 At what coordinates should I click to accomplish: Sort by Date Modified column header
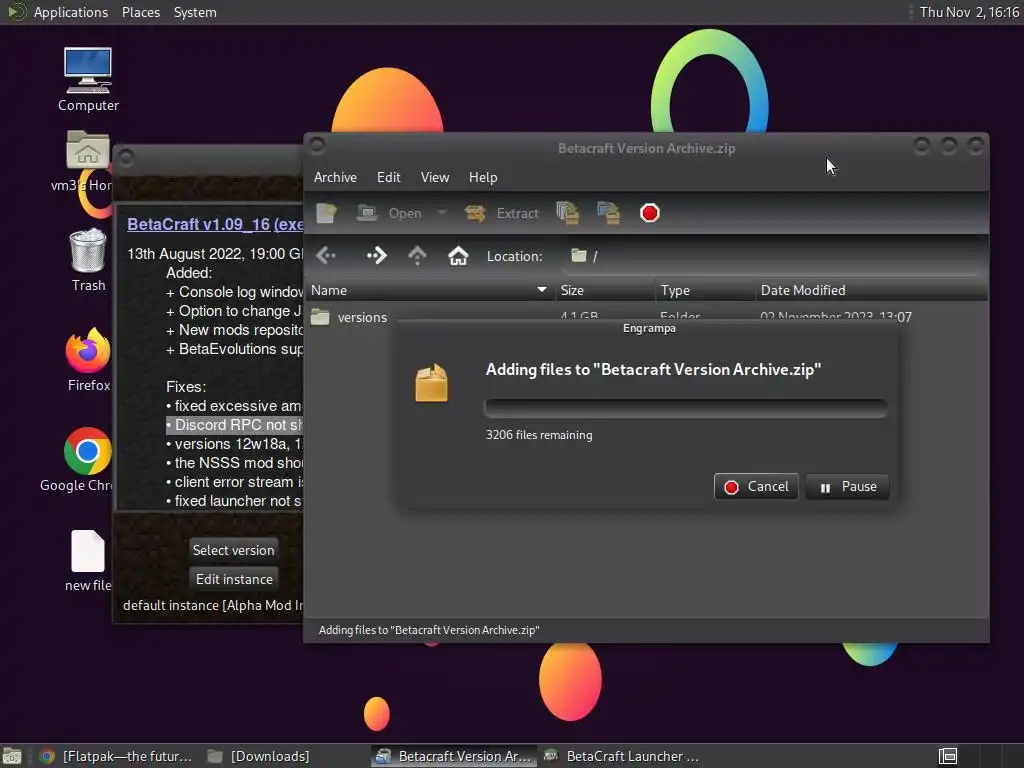(x=871, y=290)
